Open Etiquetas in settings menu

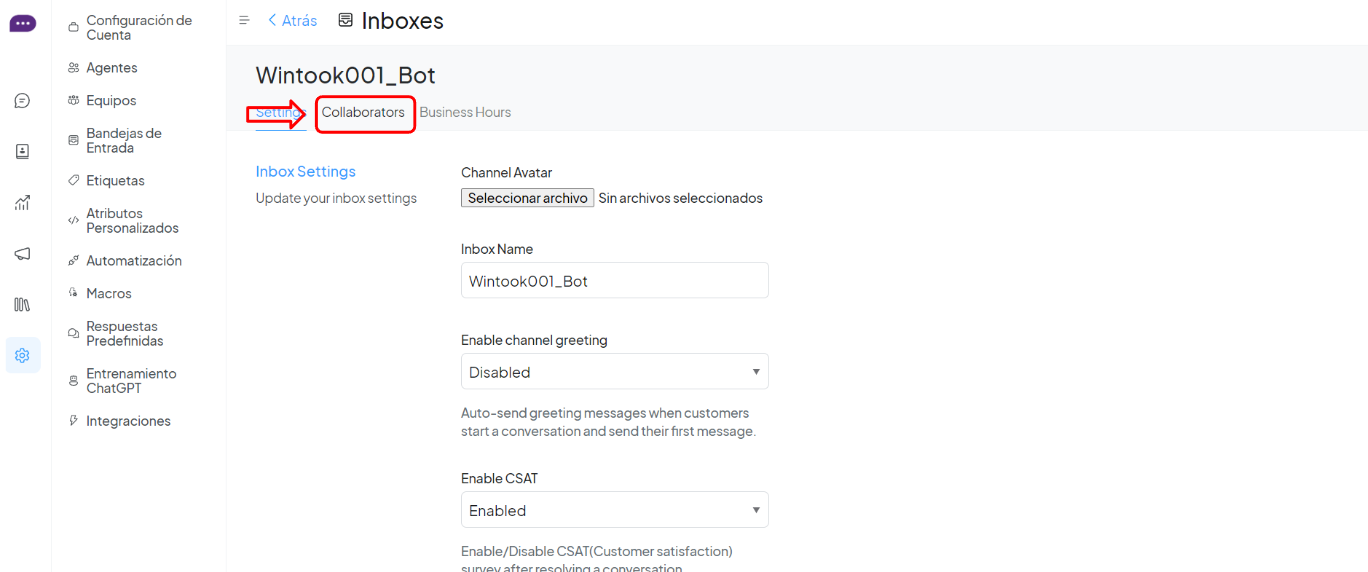[x=115, y=181]
